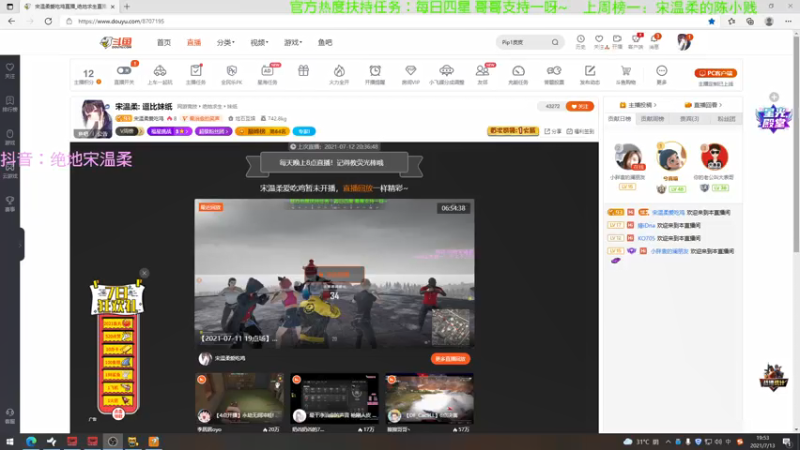Click the orange 关注 follow button
The width and height of the screenshot is (800, 450).
tap(580, 106)
